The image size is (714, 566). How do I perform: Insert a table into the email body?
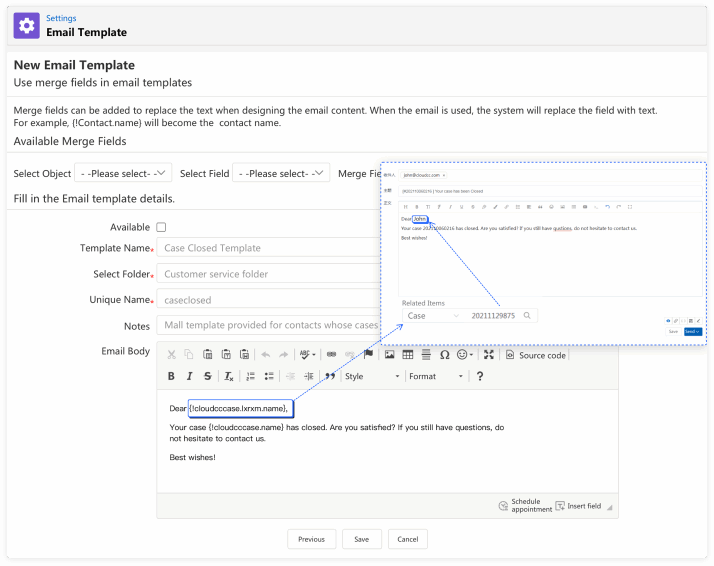pos(407,354)
